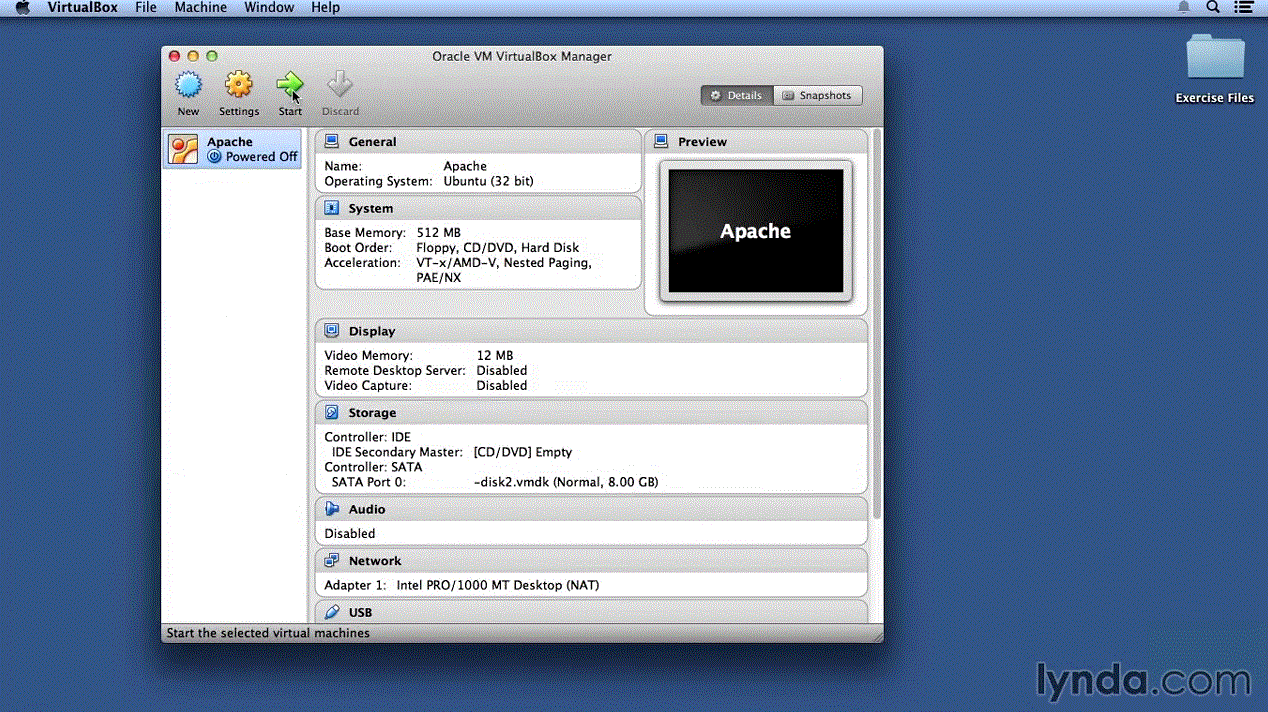The height and width of the screenshot is (712, 1268).
Task: Open the Storage section header link
Action: (x=372, y=412)
